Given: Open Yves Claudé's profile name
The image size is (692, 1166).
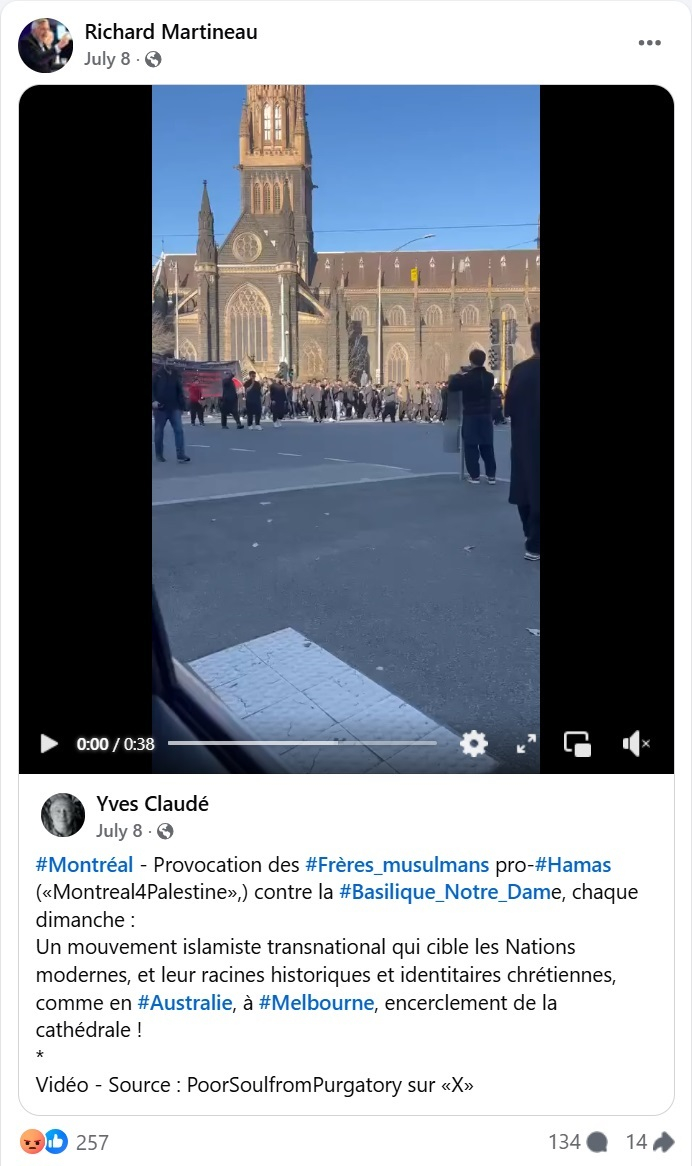Looking at the screenshot, I should tap(152, 804).
